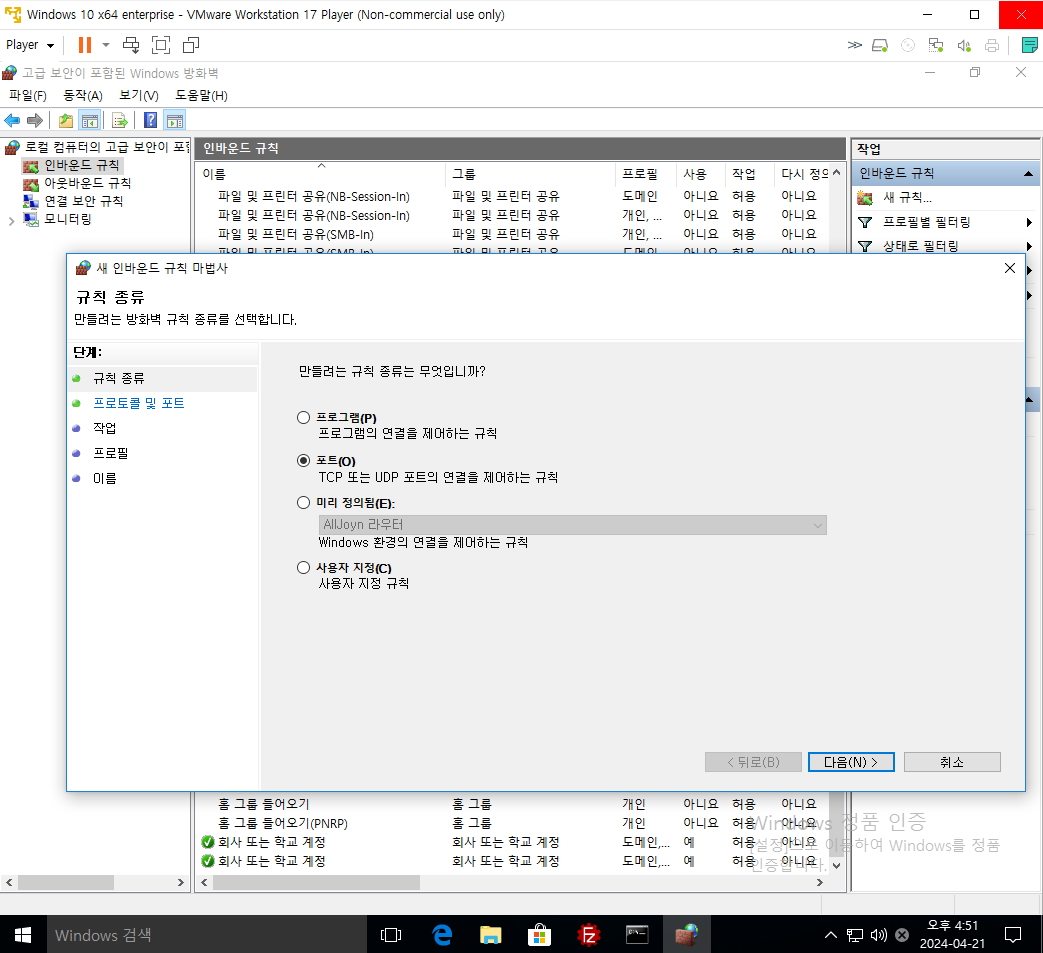The width and height of the screenshot is (1043, 953).
Task: Click the back arrow in MMC toolbar
Action: coord(12,120)
